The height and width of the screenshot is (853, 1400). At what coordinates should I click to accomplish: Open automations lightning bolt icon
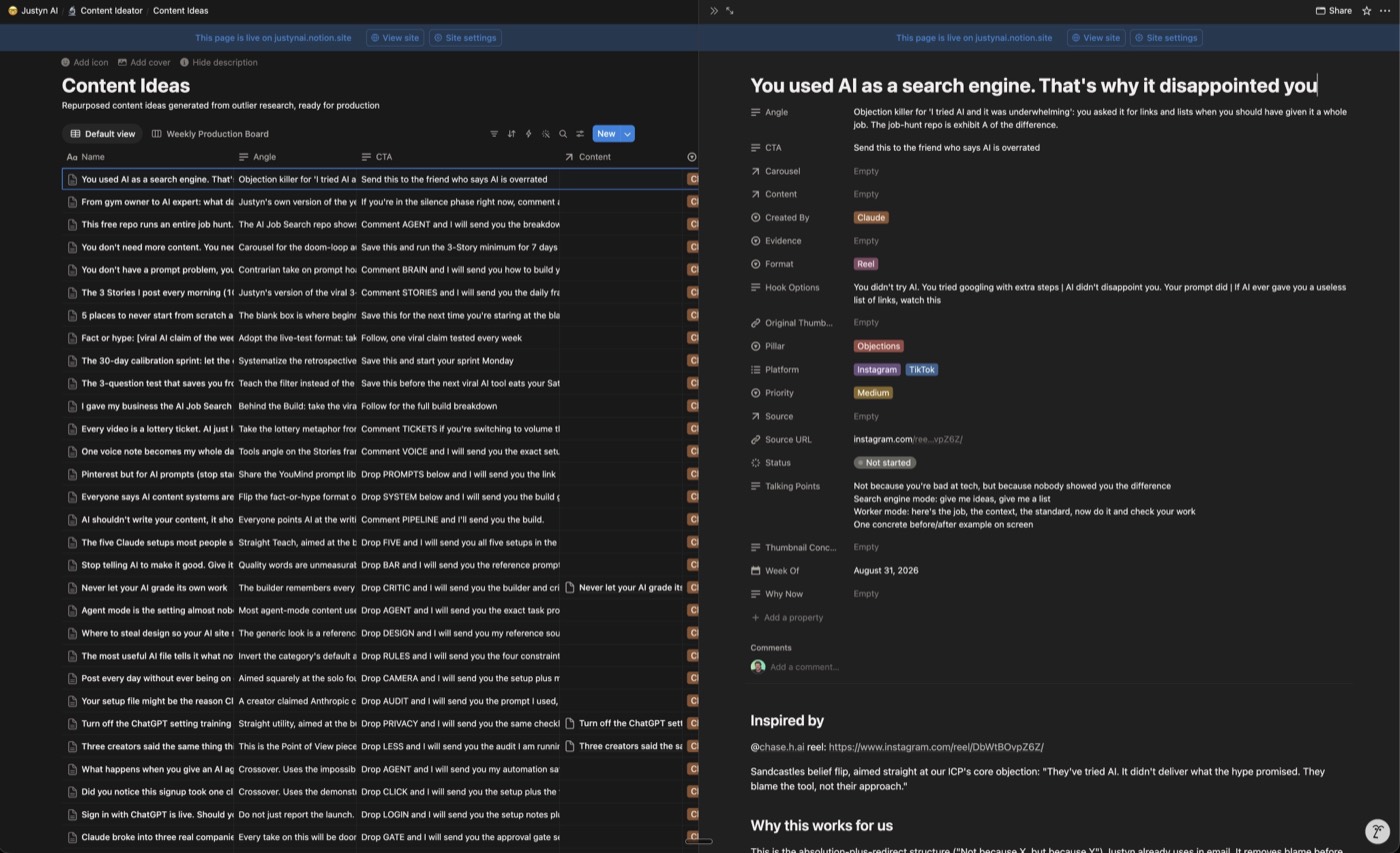coord(528,134)
